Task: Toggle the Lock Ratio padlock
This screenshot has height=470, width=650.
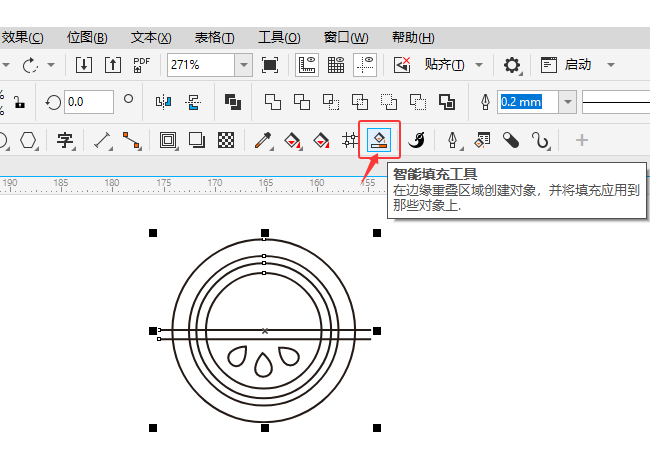Action: pos(19,102)
